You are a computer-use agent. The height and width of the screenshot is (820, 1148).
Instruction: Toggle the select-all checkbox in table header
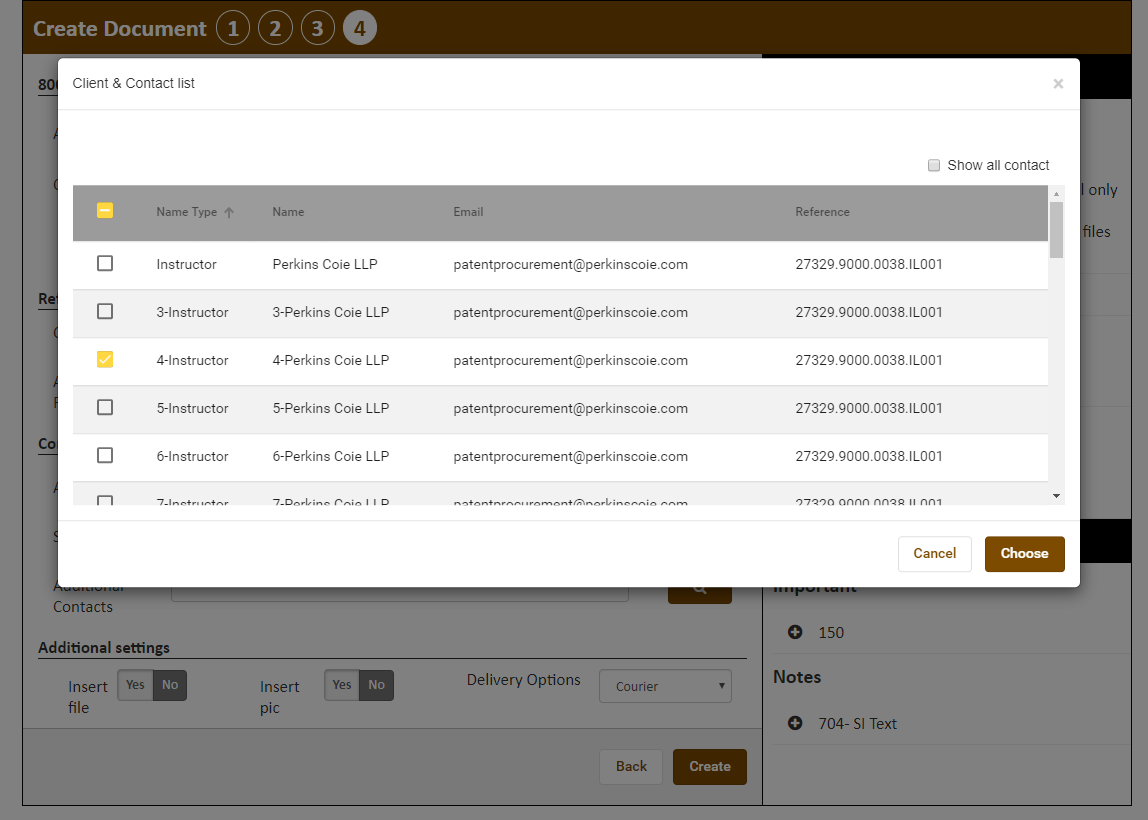105,211
